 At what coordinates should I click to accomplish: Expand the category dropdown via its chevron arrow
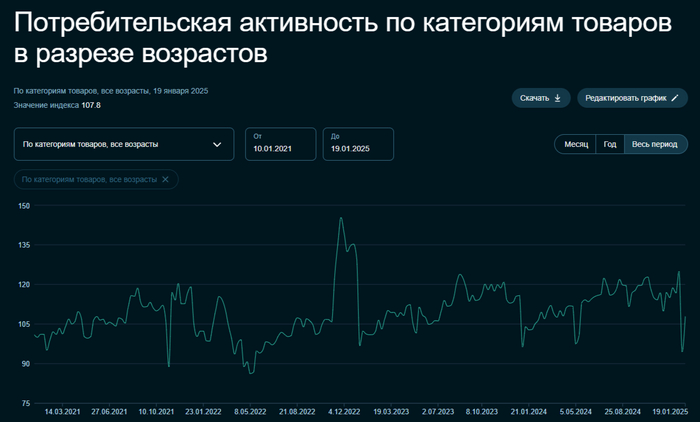click(x=217, y=144)
